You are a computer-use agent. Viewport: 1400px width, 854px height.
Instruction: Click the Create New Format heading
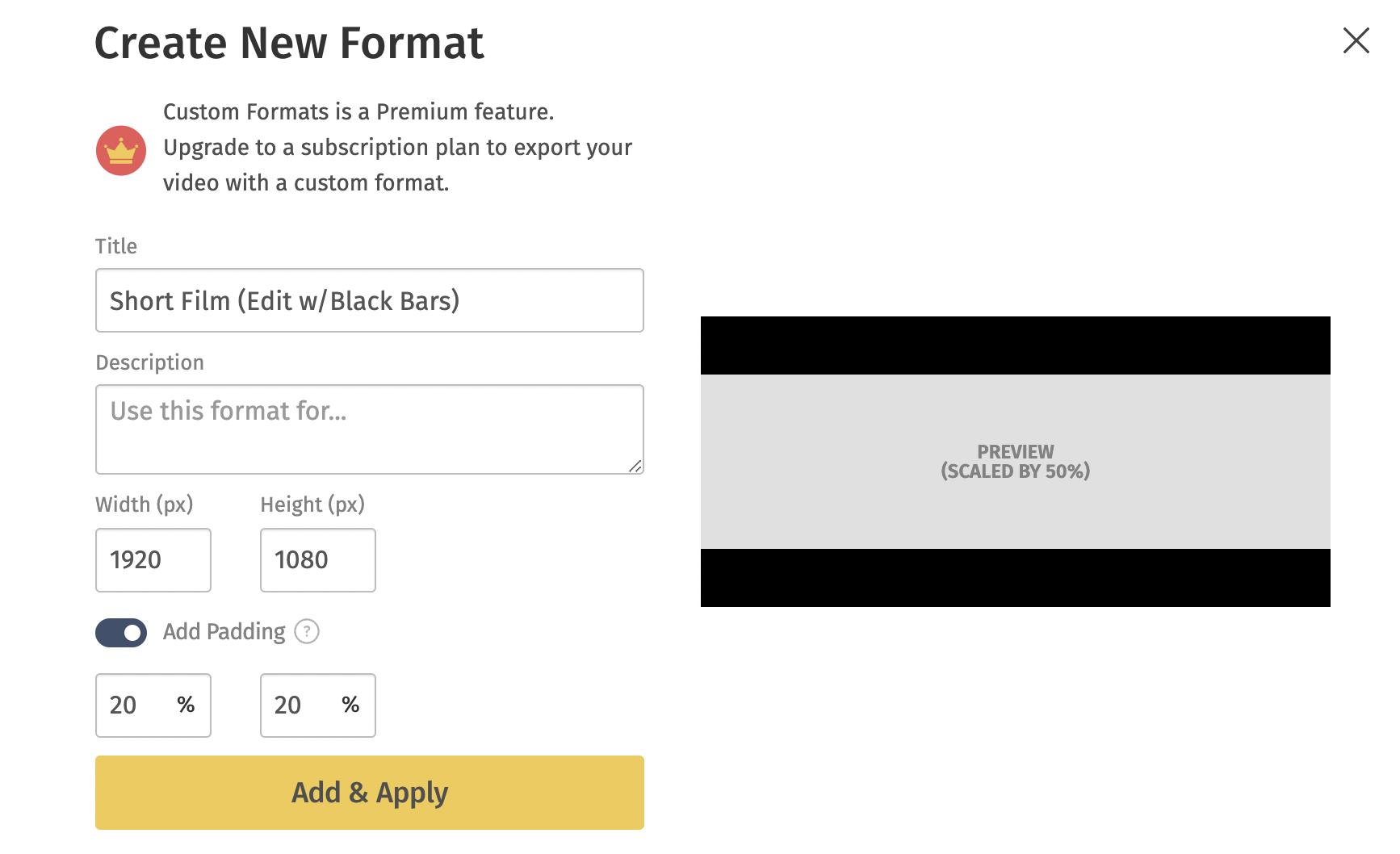289,43
